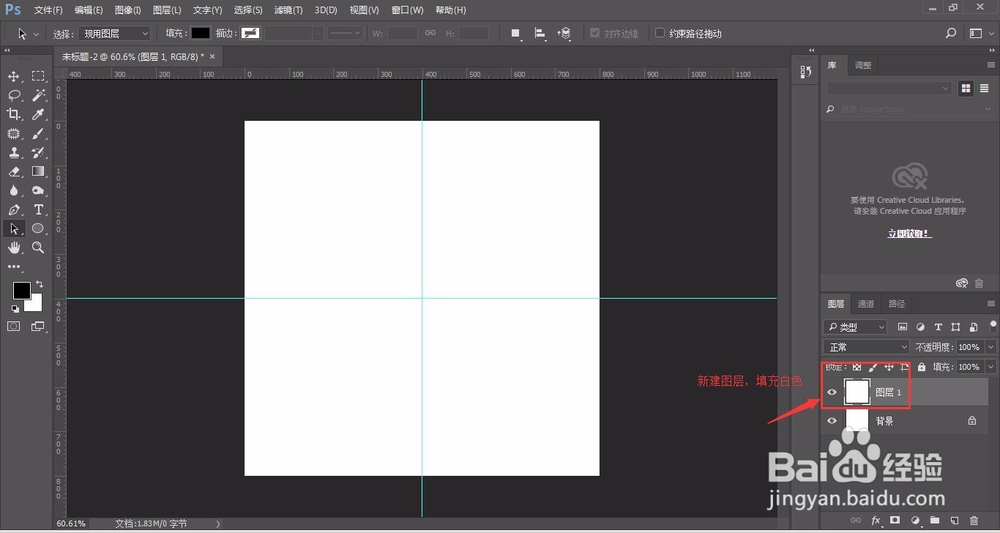Viewport: 1000px width, 533px height.
Task: Select the Pen tool
Action: coord(13,210)
